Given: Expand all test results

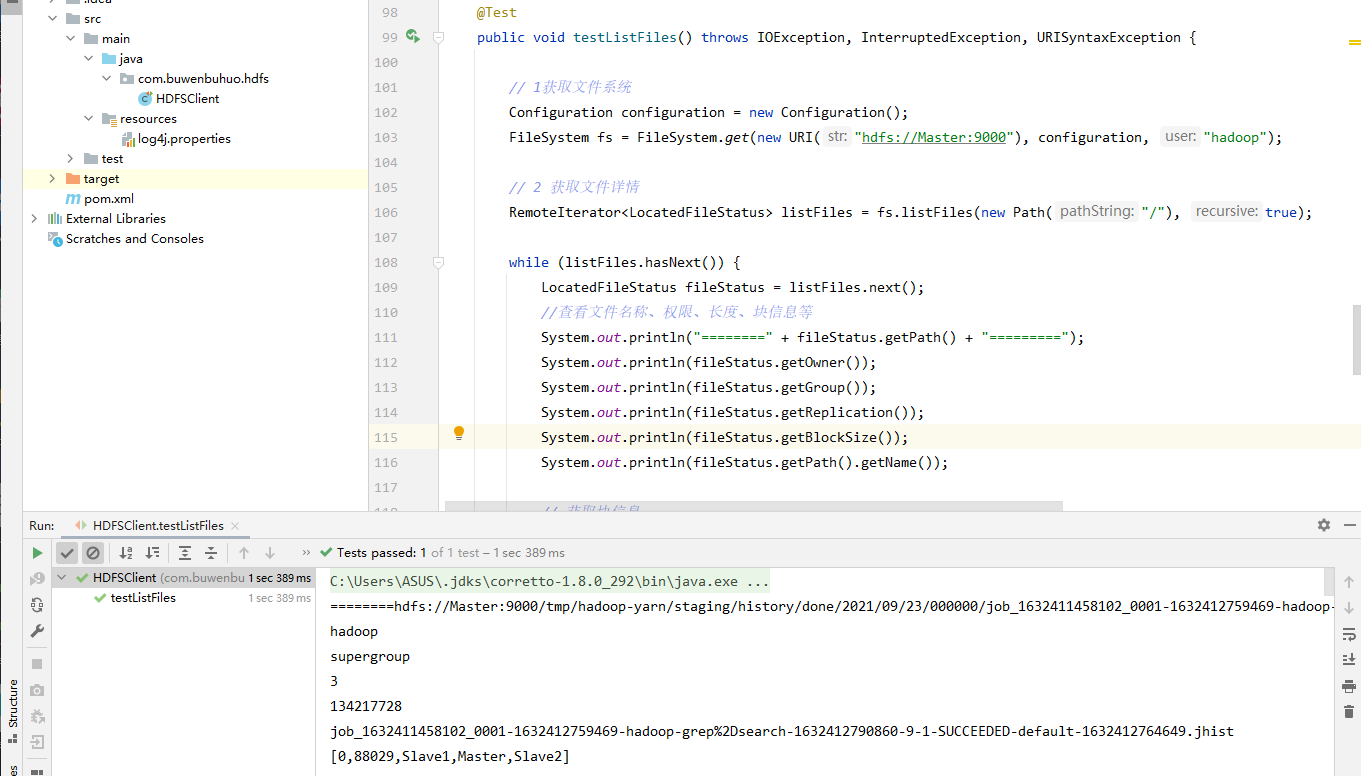Looking at the screenshot, I should point(185,552).
